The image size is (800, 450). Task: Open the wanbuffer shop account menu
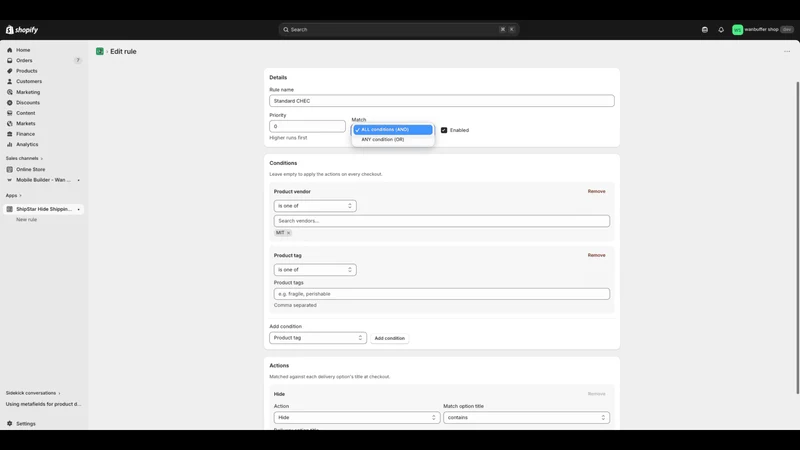(763, 30)
